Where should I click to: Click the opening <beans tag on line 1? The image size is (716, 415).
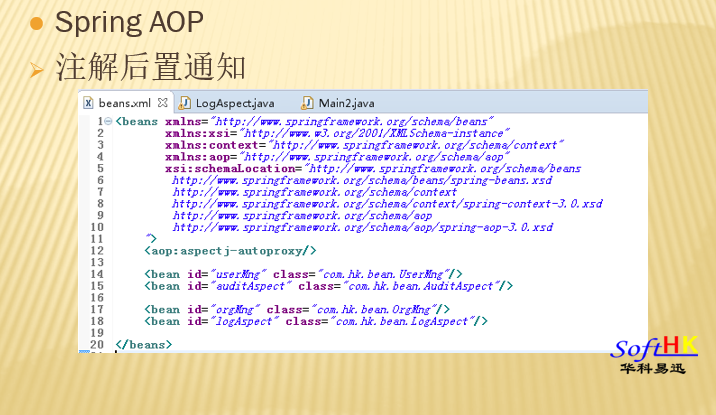click(x=137, y=121)
